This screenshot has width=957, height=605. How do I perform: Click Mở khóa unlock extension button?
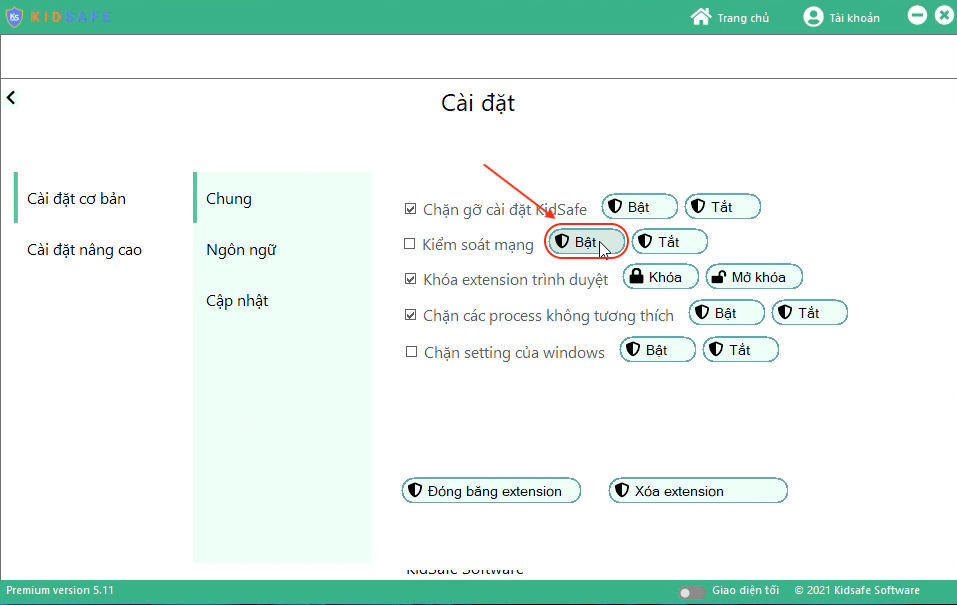tap(754, 277)
